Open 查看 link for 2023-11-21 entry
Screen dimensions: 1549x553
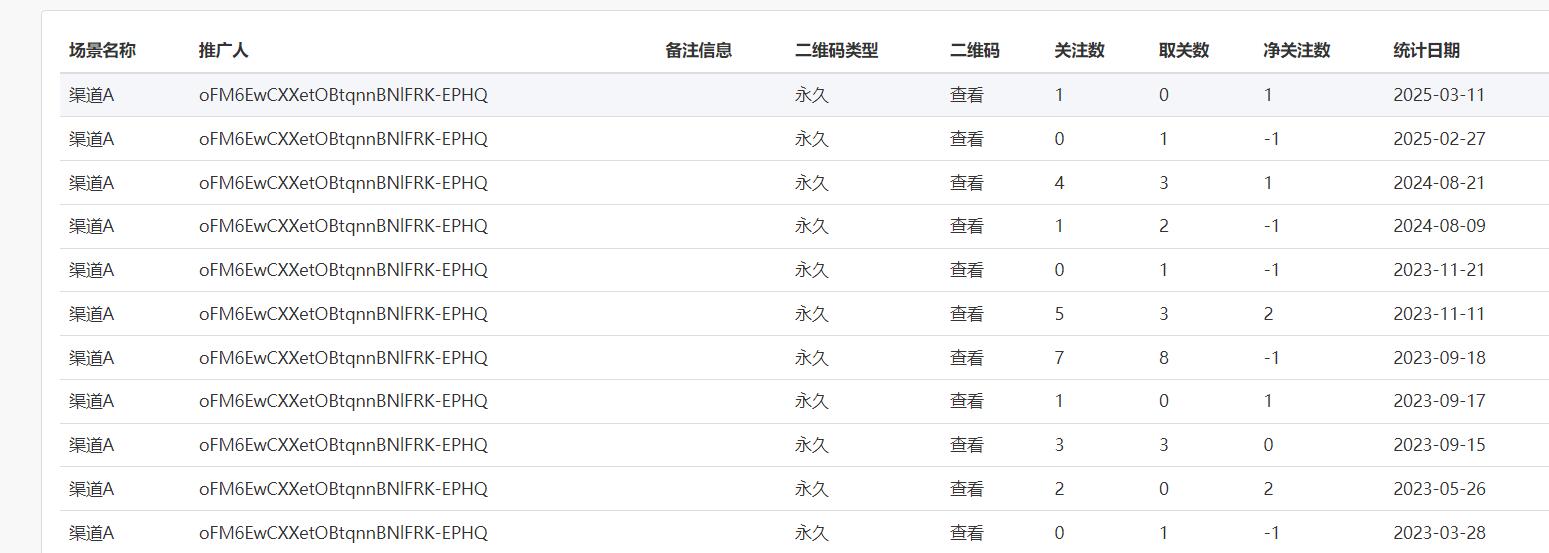coord(966,270)
